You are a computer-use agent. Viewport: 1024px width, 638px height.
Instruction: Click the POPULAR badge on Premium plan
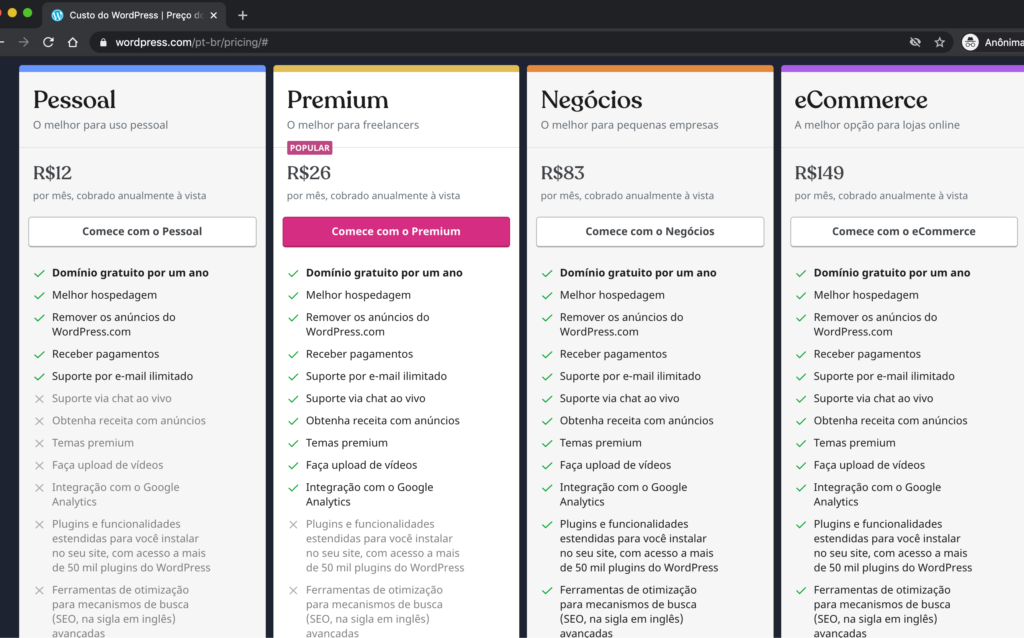tap(309, 148)
